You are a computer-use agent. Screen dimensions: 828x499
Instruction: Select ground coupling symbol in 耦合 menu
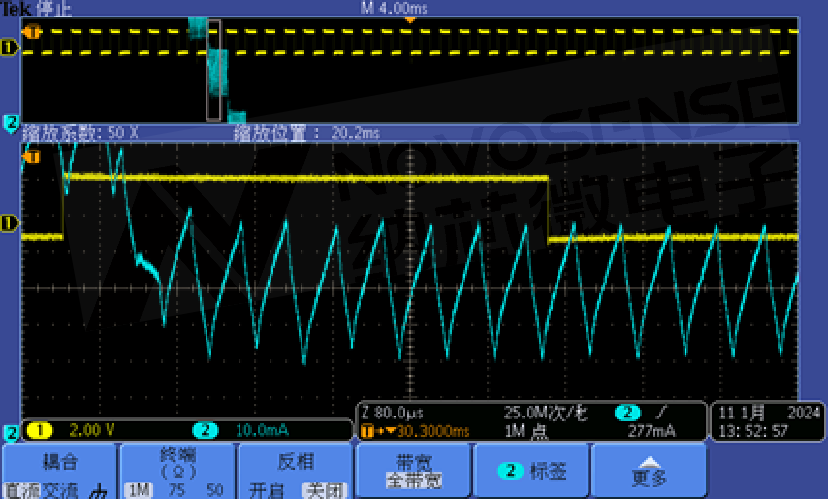click(99, 492)
